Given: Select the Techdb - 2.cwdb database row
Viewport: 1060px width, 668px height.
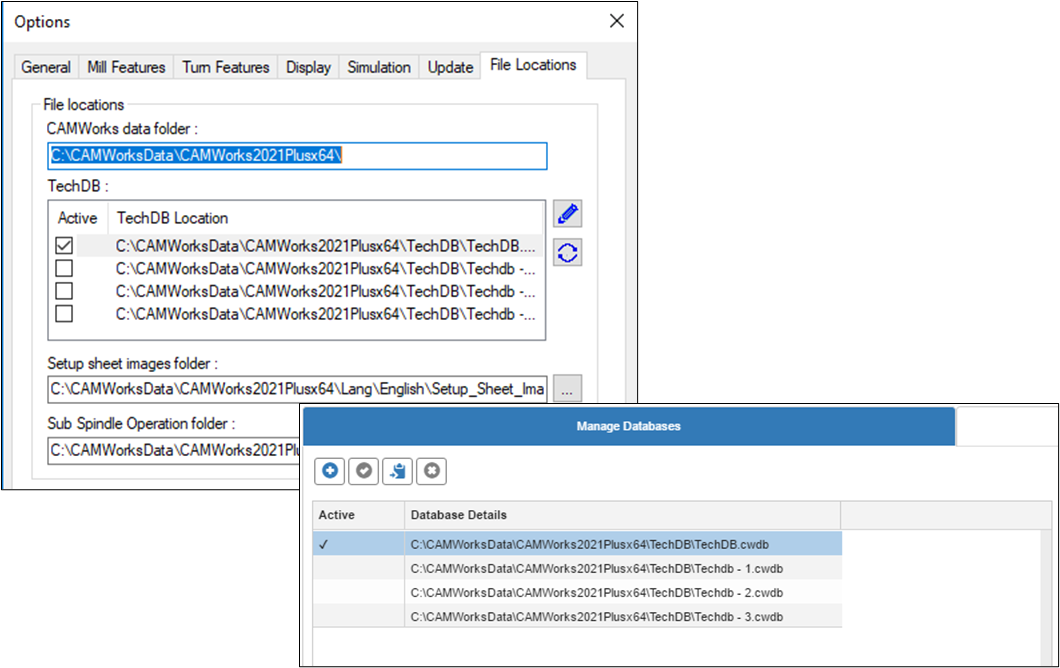Looking at the screenshot, I should point(577,593).
